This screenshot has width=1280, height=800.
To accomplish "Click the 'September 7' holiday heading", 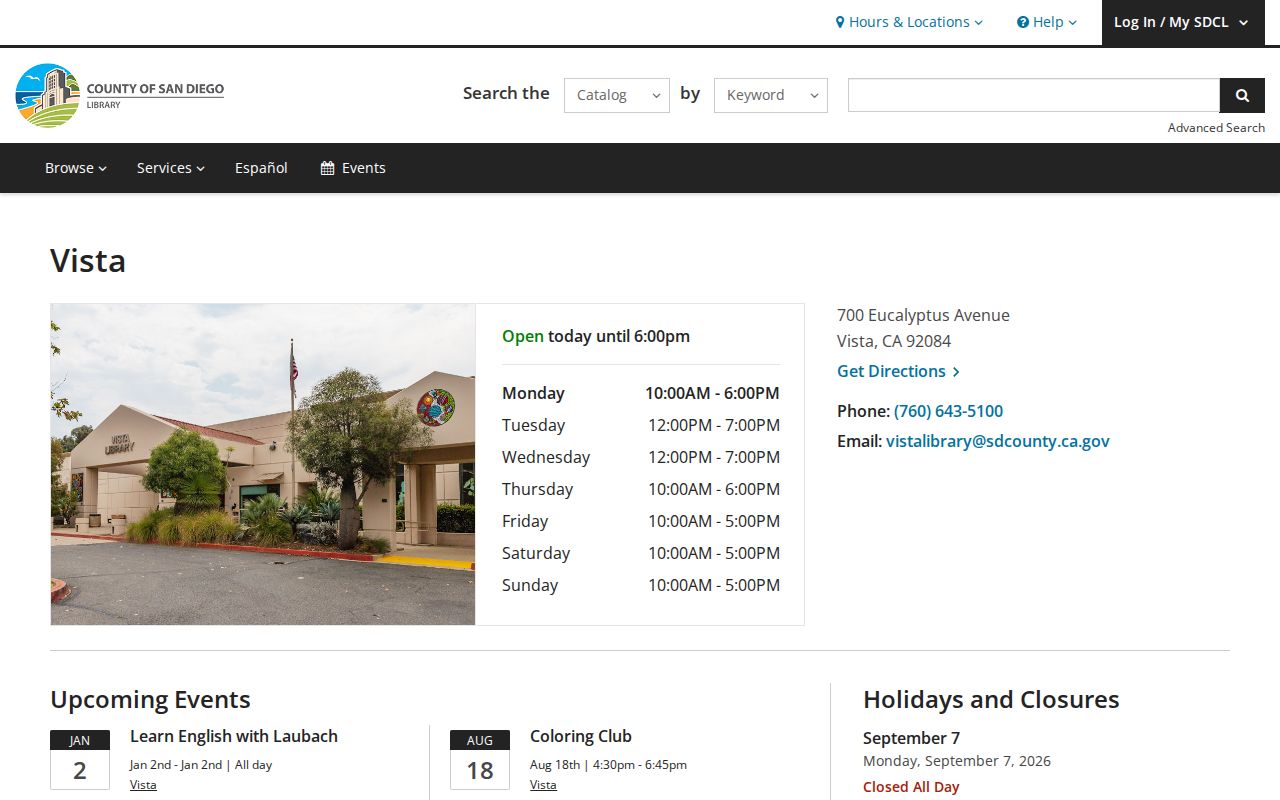I will point(911,738).
